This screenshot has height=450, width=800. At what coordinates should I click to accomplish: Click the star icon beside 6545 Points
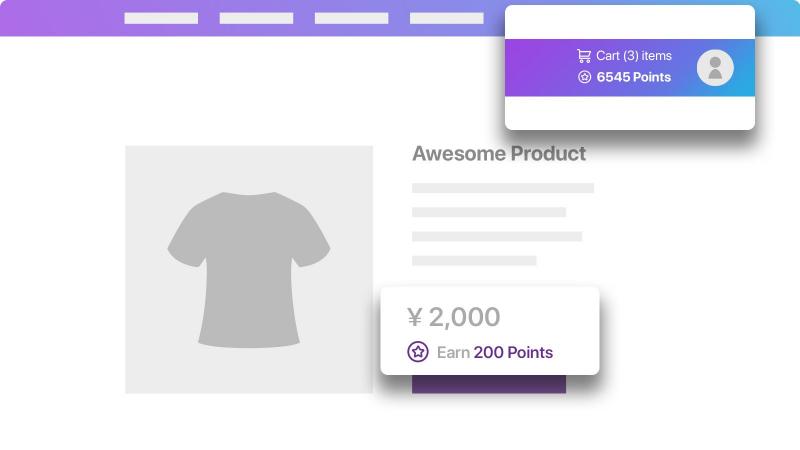click(x=584, y=77)
